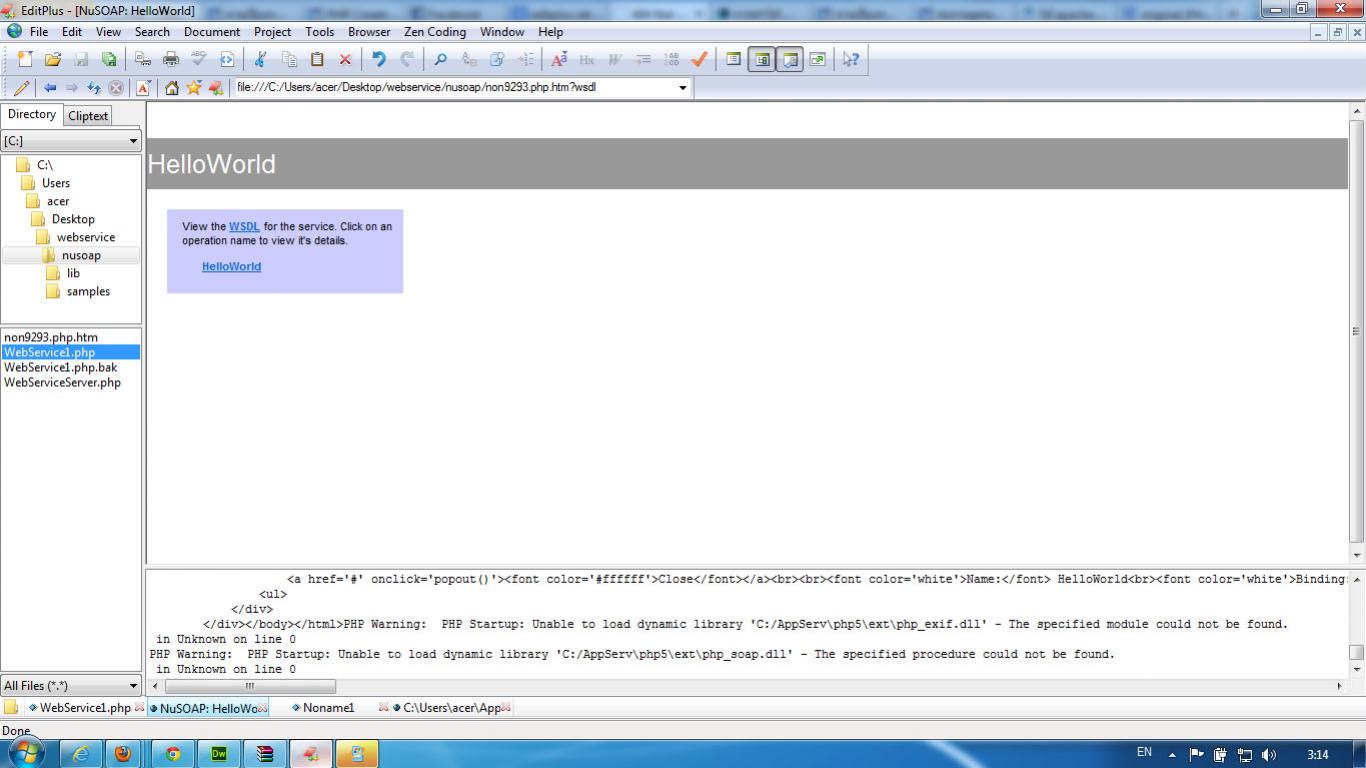This screenshot has width=1366, height=768.
Task: Click the Find magnifier icon
Action: click(440, 59)
